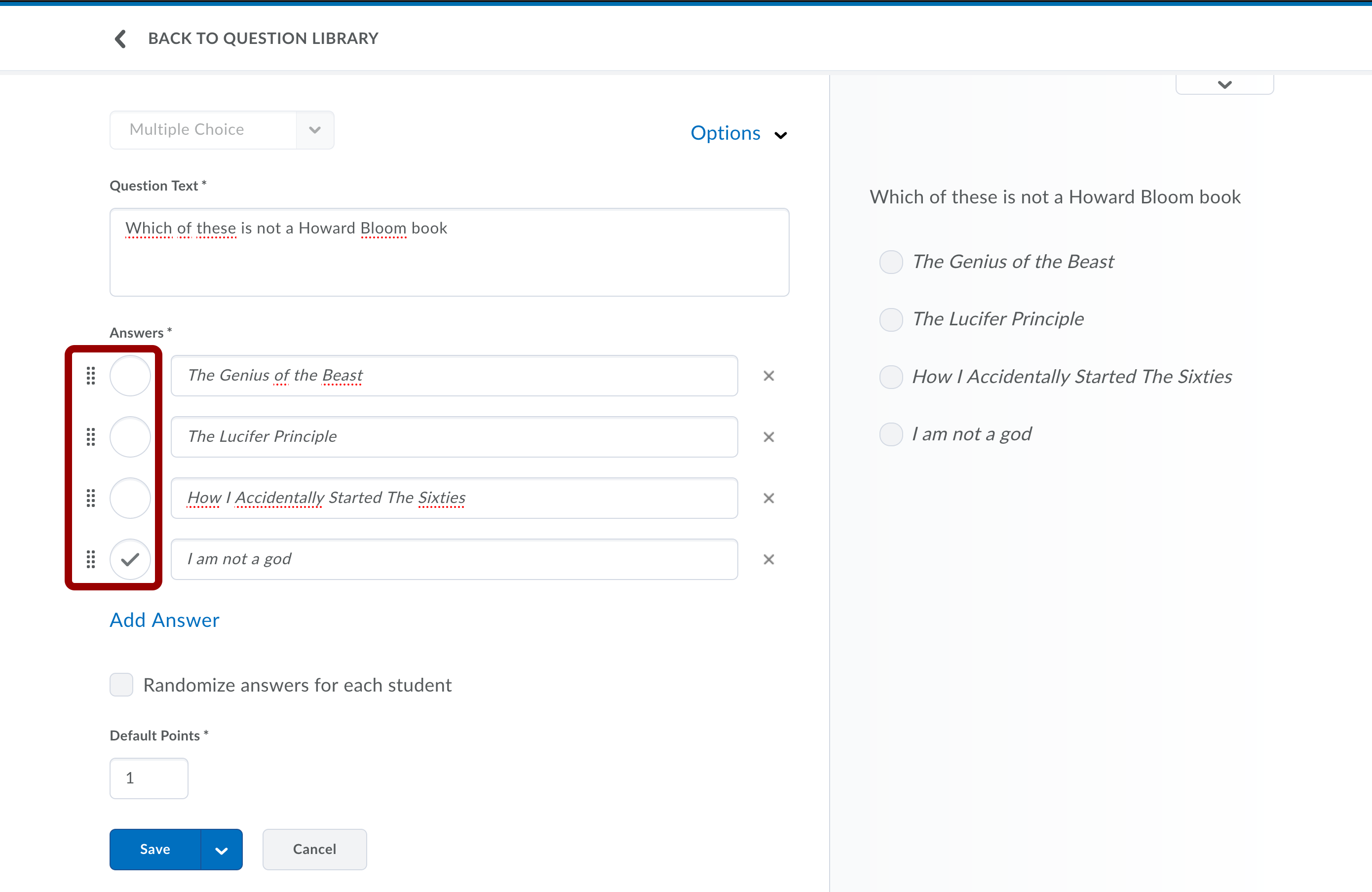Viewport: 1372px width, 892px height.
Task: Open the Save button dropdown arrow
Action: coord(222,850)
